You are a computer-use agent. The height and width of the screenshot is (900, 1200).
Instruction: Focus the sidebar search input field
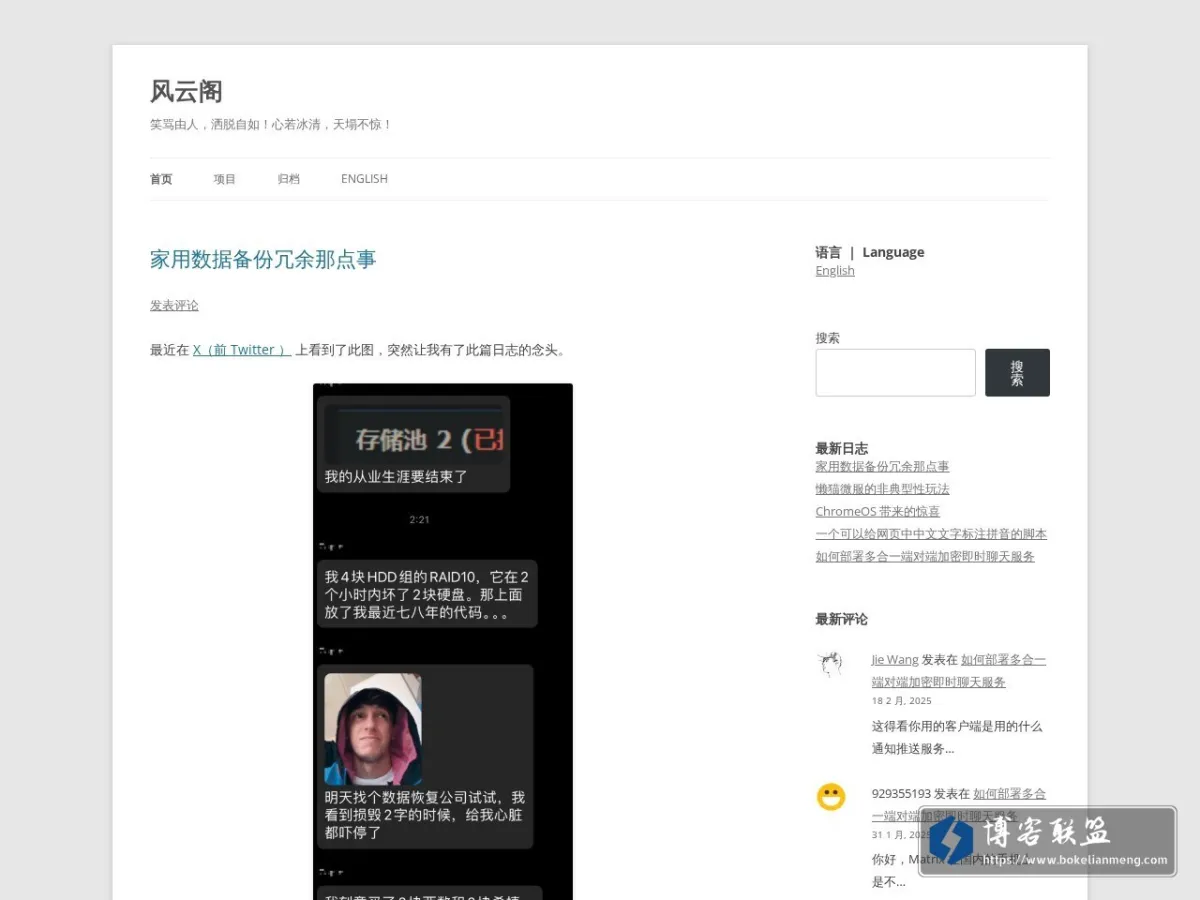(895, 372)
